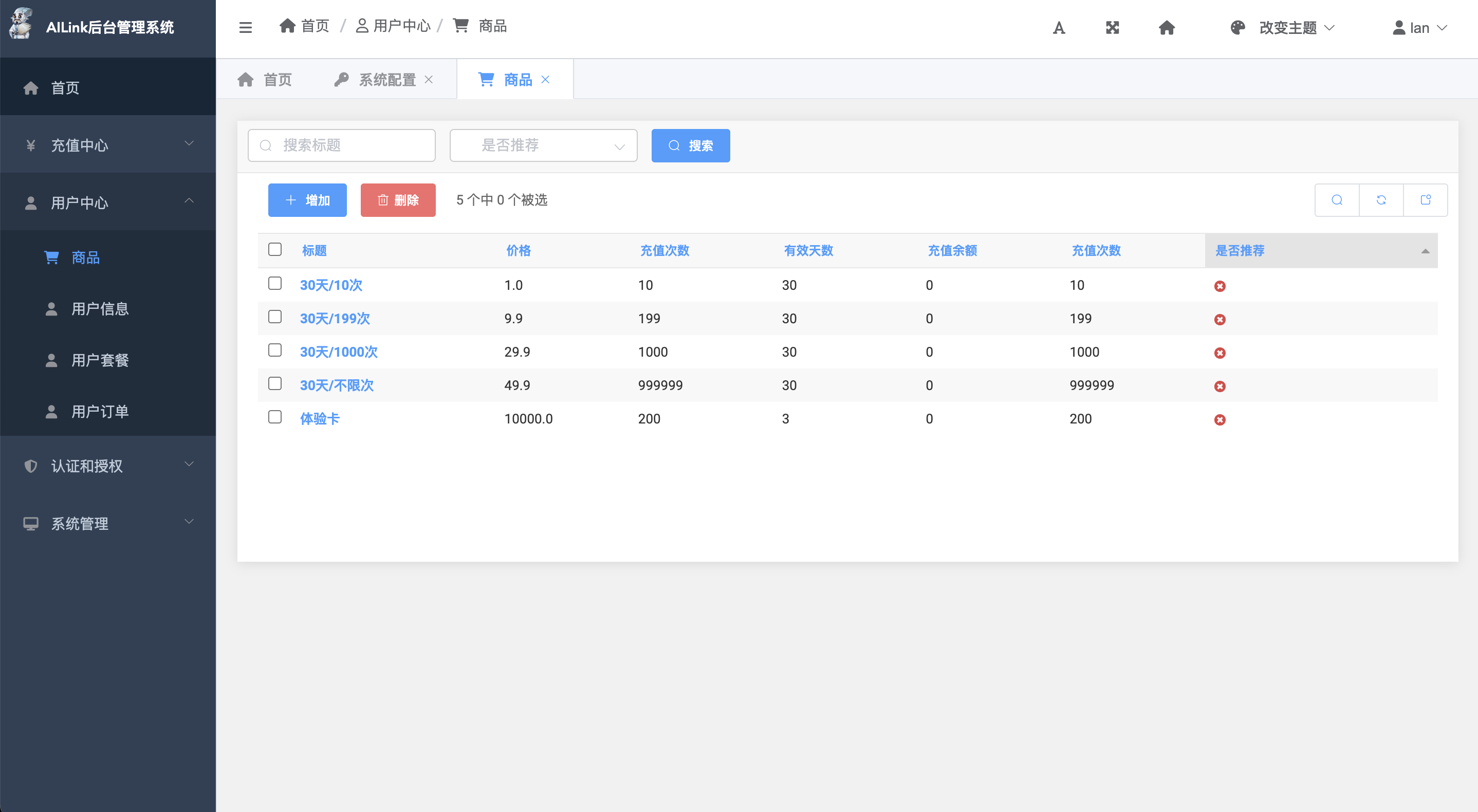Open 用户信息 in the sidebar
This screenshot has width=1478, height=812.
point(108,309)
